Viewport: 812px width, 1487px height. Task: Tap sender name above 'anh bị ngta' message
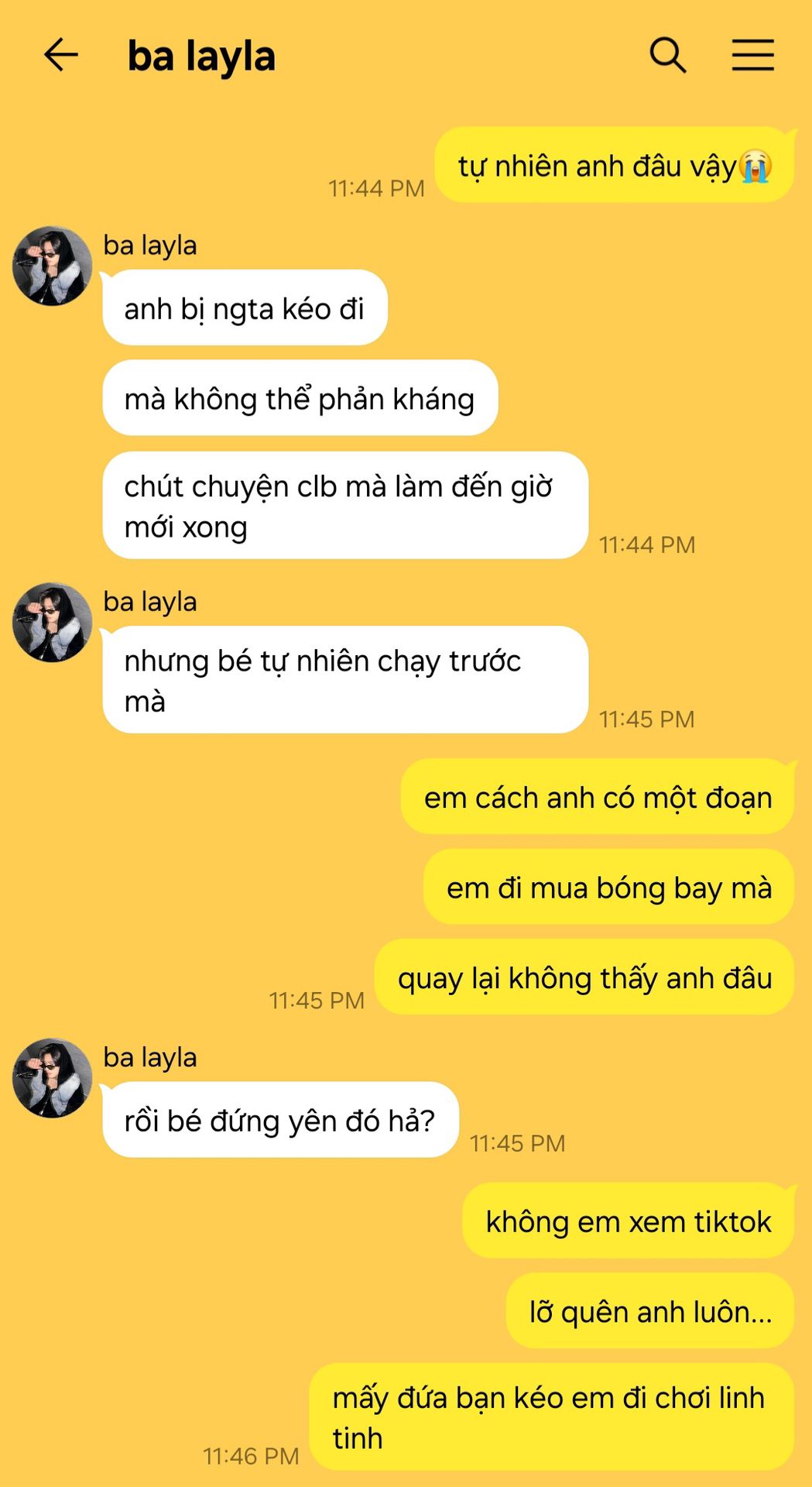(x=150, y=246)
